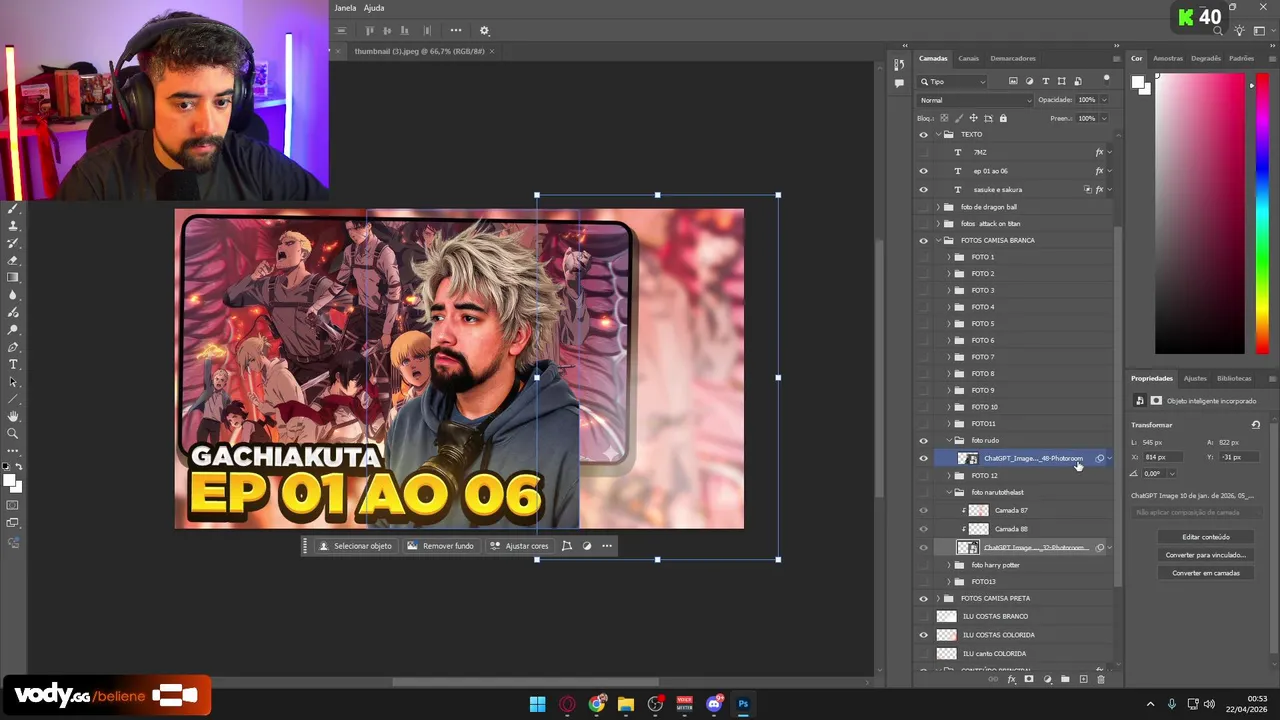Click the swap foreground and background colors icon
This screenshot has height=720, width=1280.
pyautogui.click(x=19, y=466)
